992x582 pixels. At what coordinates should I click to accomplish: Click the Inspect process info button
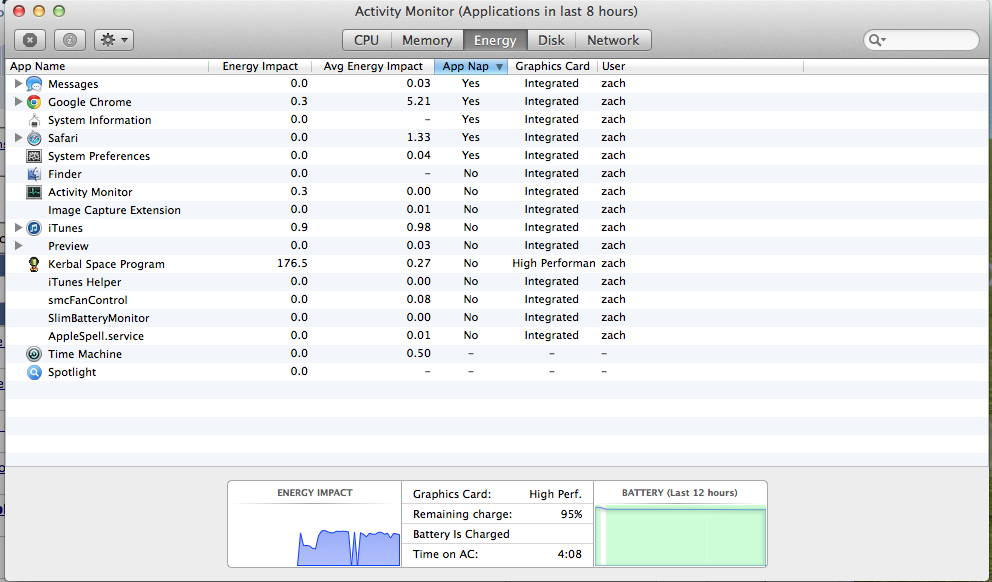point(70,40)
